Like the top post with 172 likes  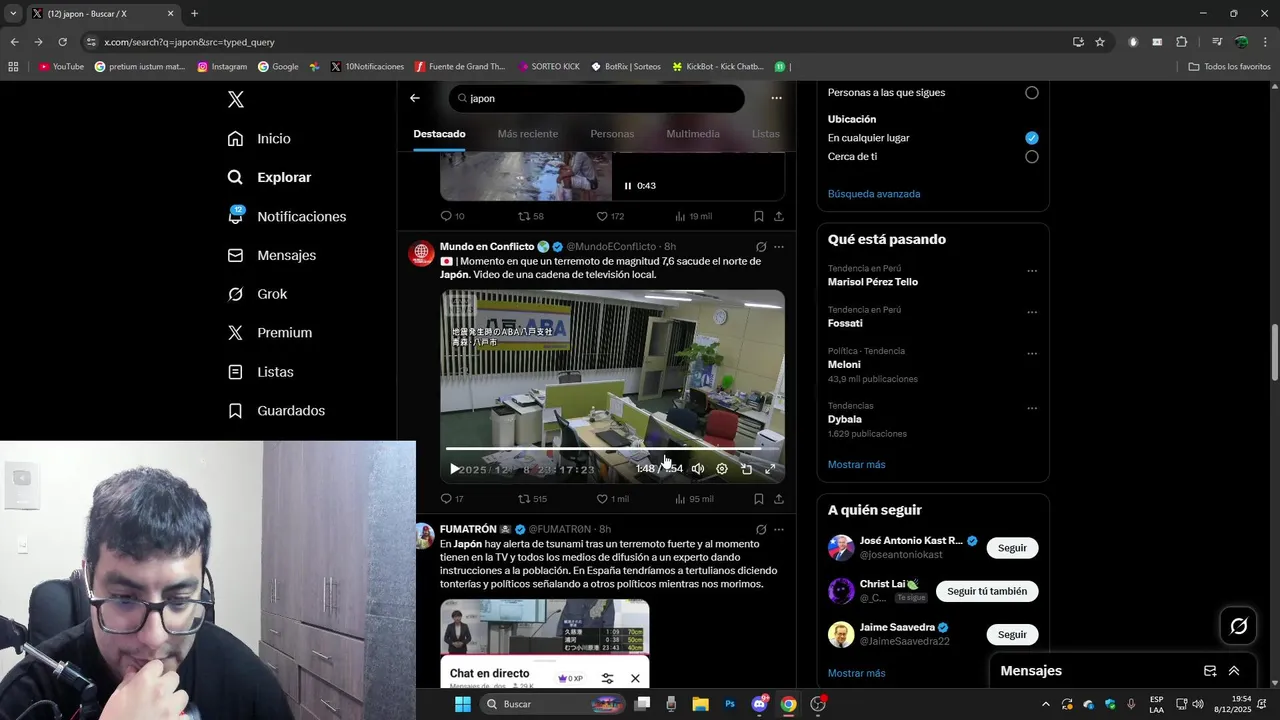click(x=610, y=216)
